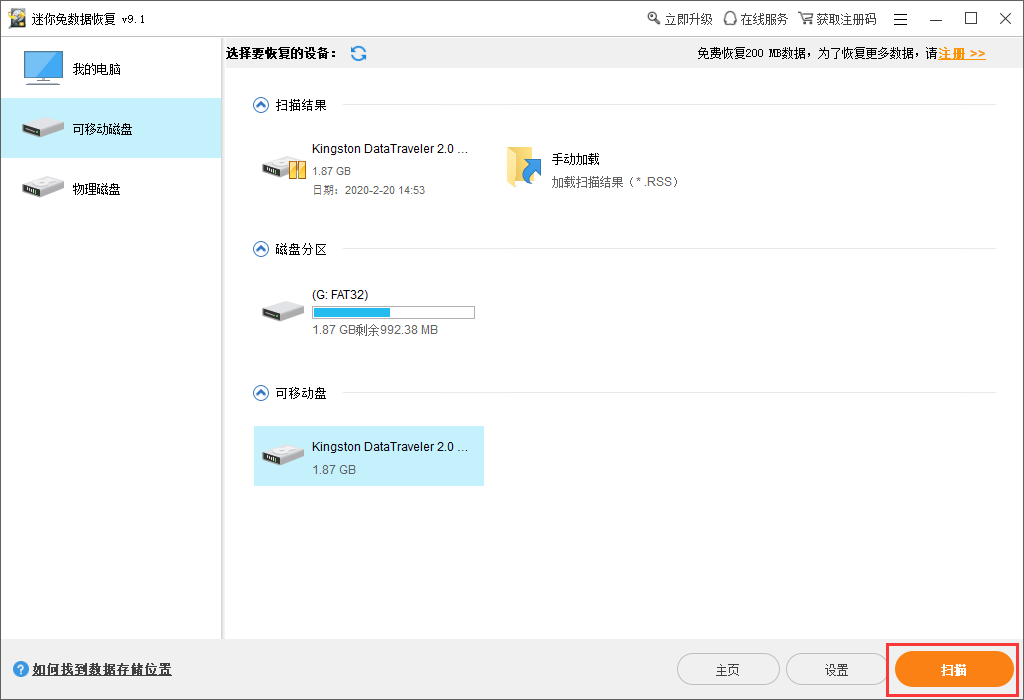Click the 1.87 GB size under the scan result
The image size is (1024, 700).
(331, 171)
